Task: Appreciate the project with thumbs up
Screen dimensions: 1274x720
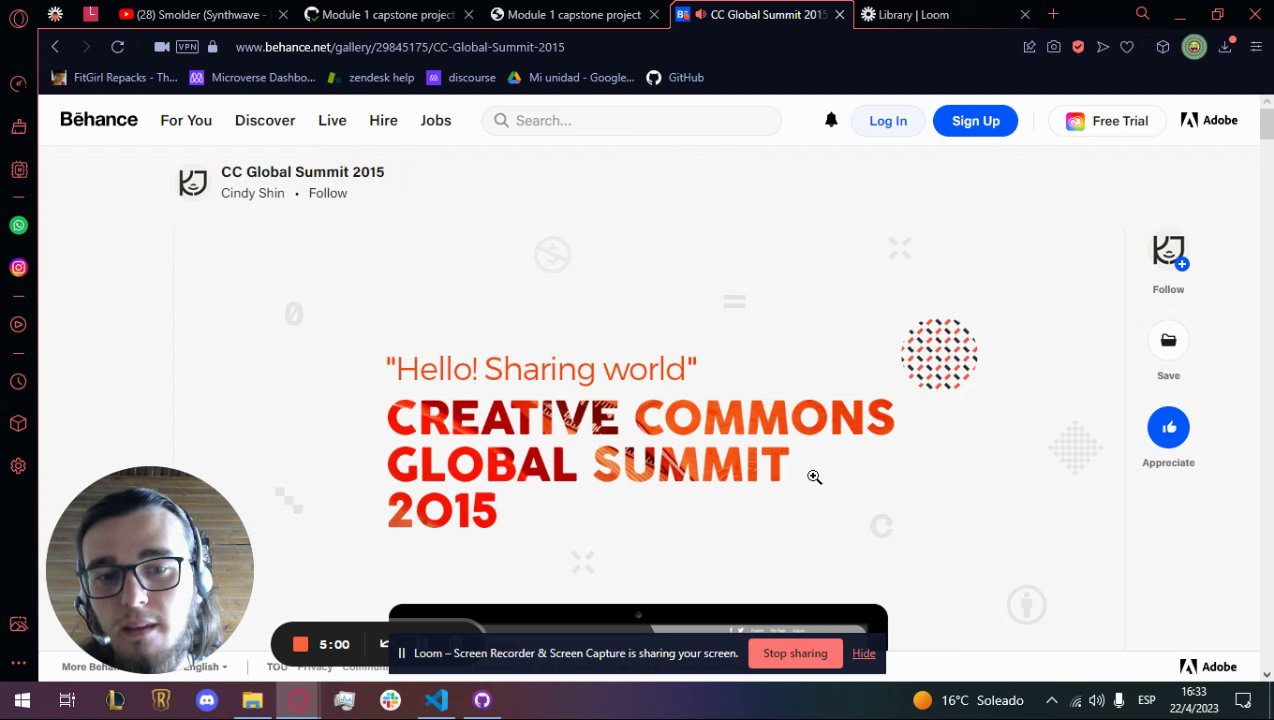Action: click(x=1168, y=428)
